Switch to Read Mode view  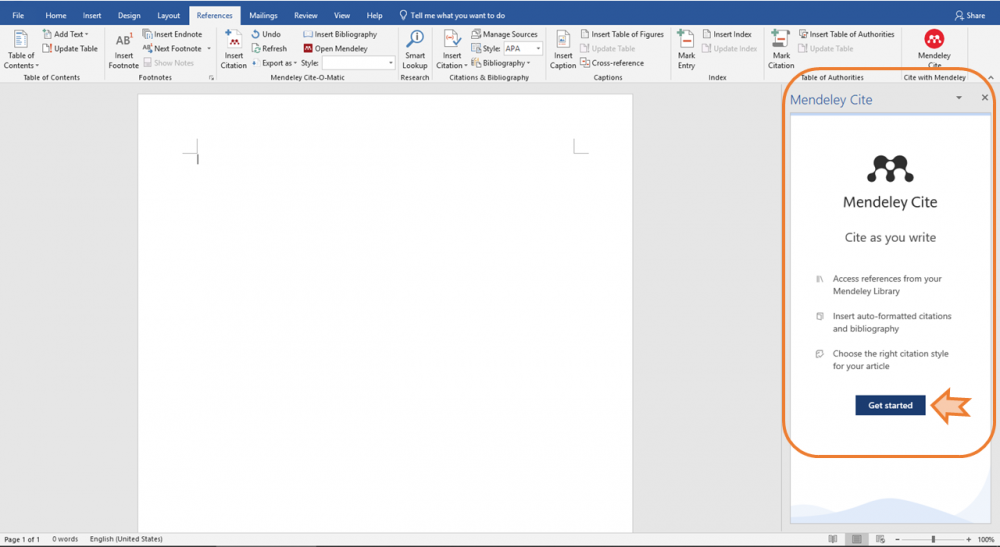click(832, 539)
